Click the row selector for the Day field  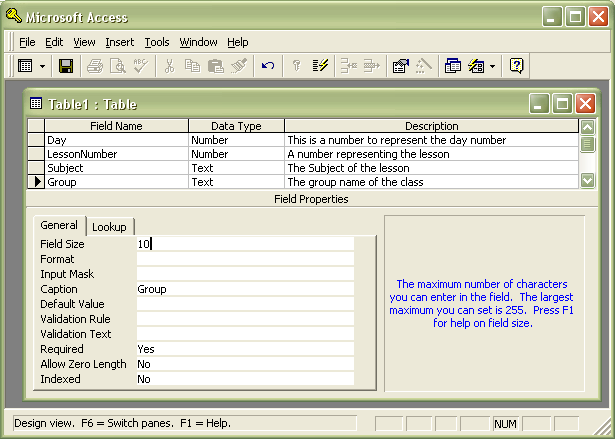tap(36, 140)
